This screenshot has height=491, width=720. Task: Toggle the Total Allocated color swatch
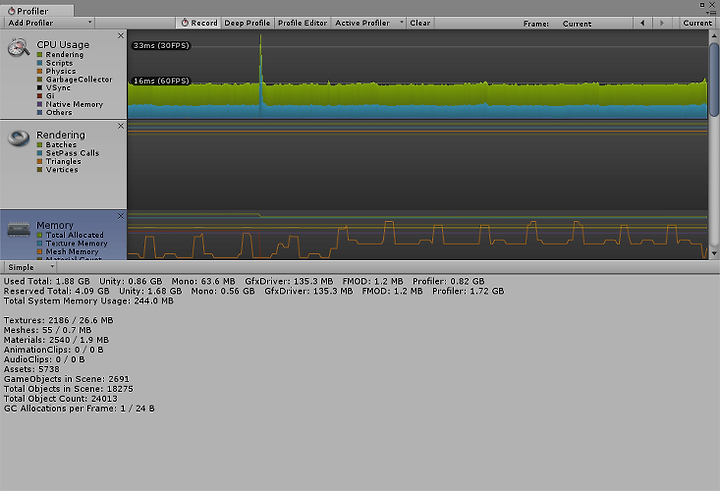click(40, 235)
